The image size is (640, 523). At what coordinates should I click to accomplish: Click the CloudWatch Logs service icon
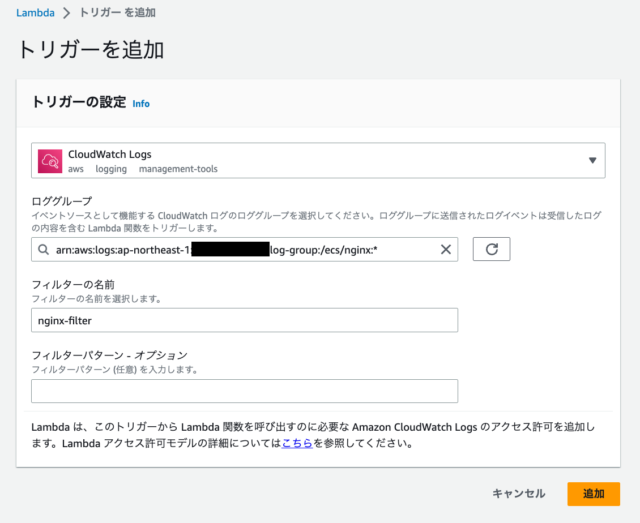click(50, 161)
